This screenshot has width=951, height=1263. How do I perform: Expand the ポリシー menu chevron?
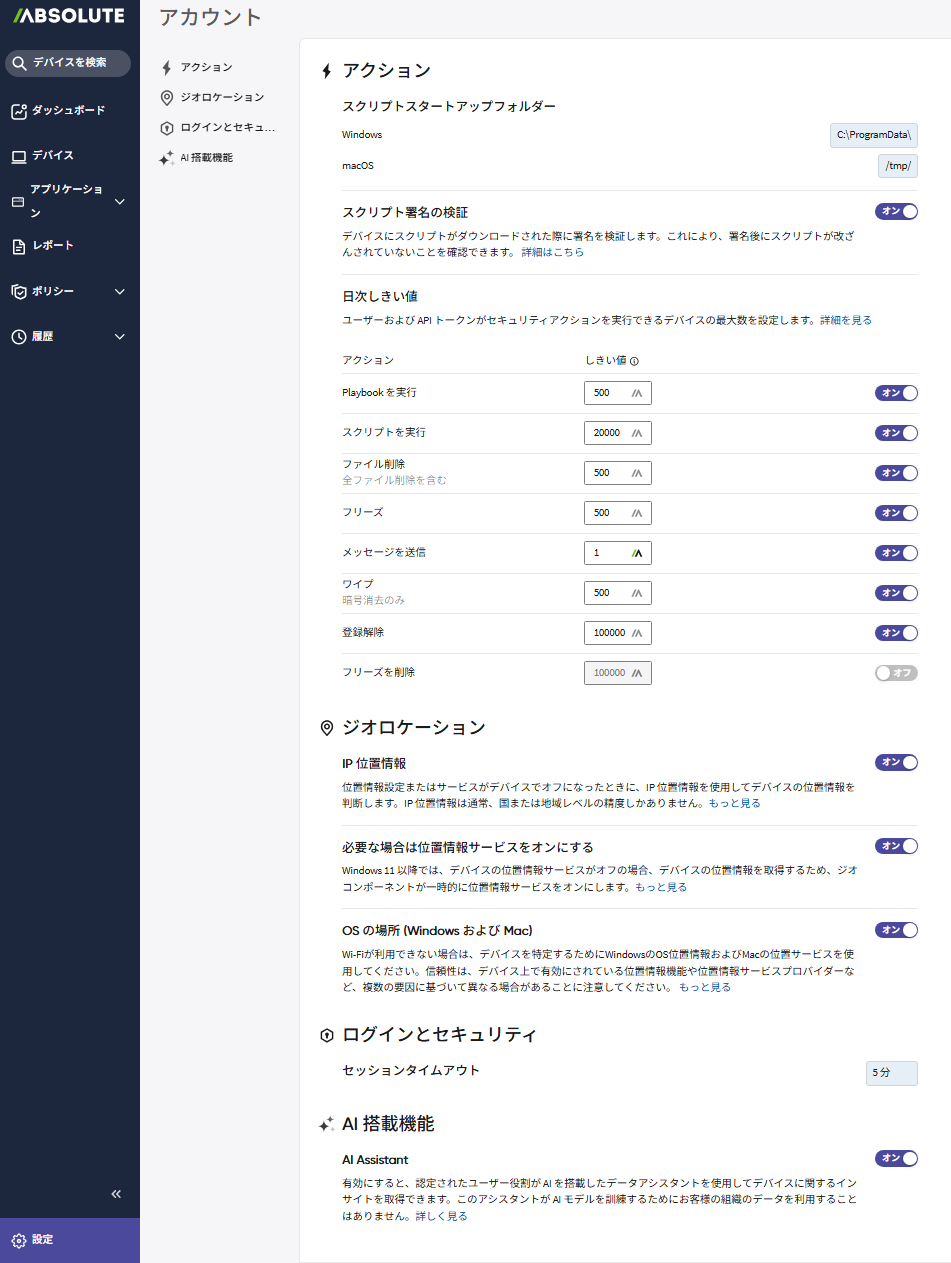120,292
